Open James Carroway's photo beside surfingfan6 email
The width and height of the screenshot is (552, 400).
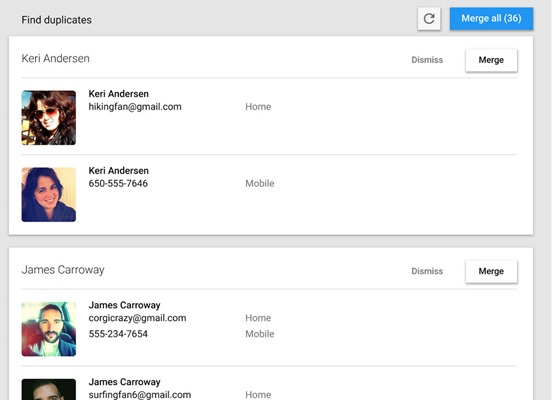49,389
